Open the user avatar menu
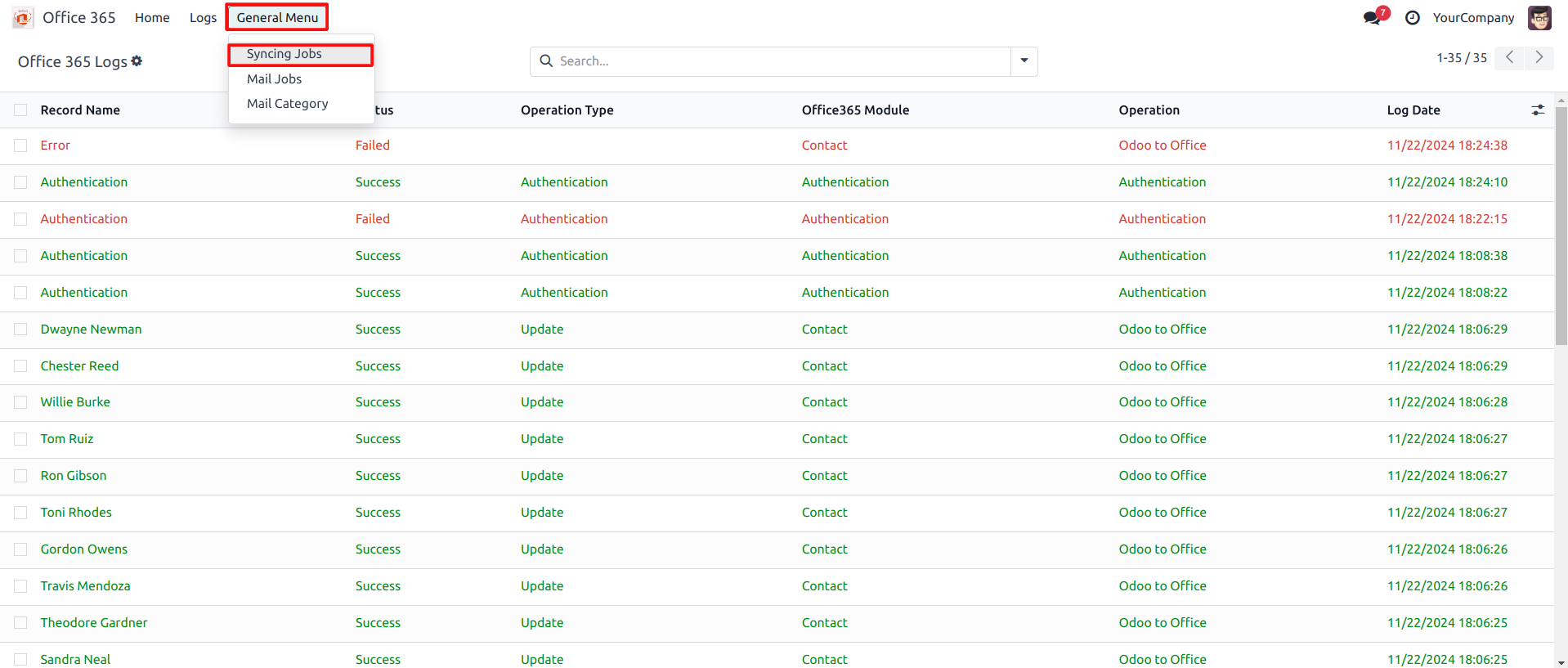Viewport: 1568px width, 668px height. click(1539, 17)
